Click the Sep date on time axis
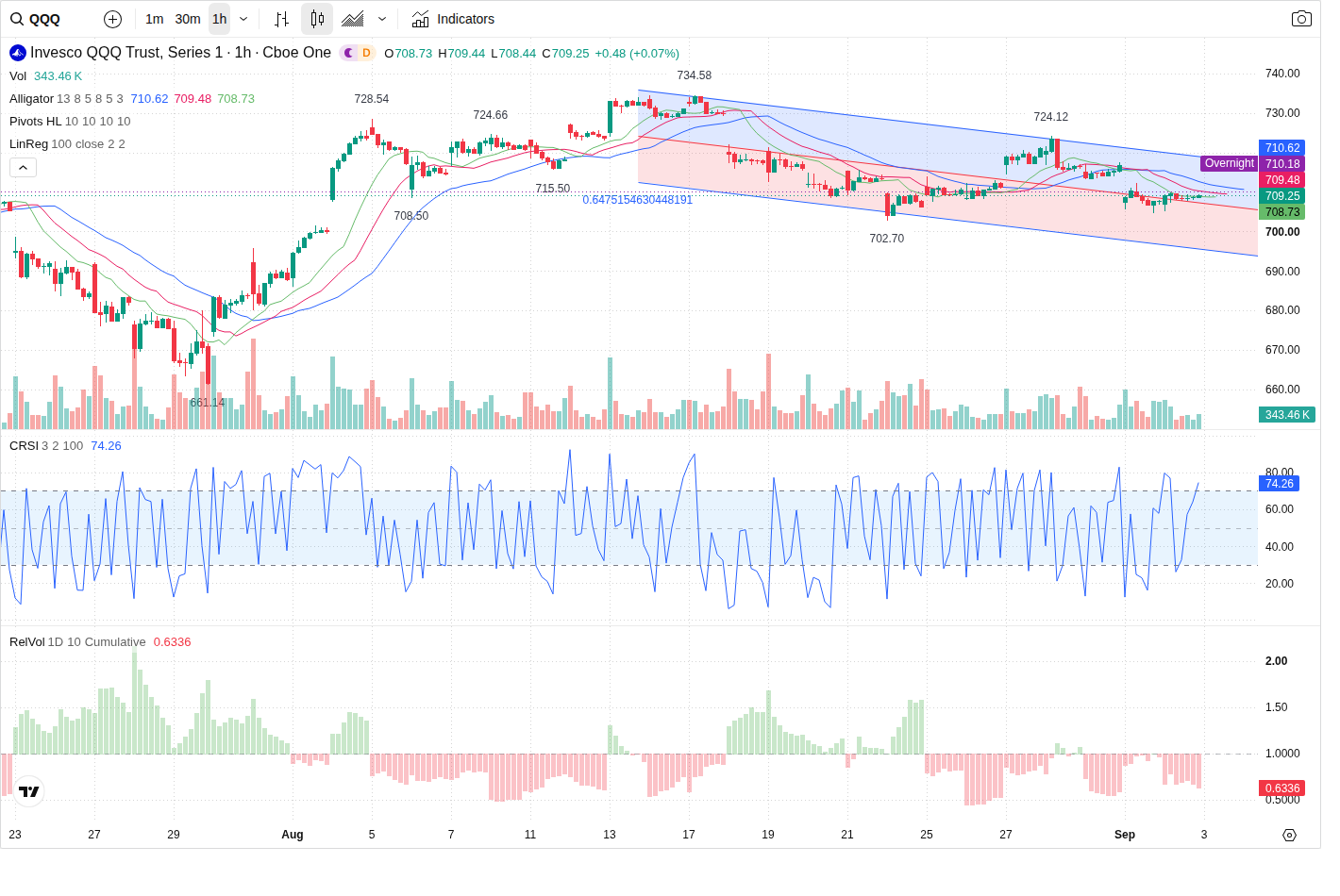 pos(1125,835)
